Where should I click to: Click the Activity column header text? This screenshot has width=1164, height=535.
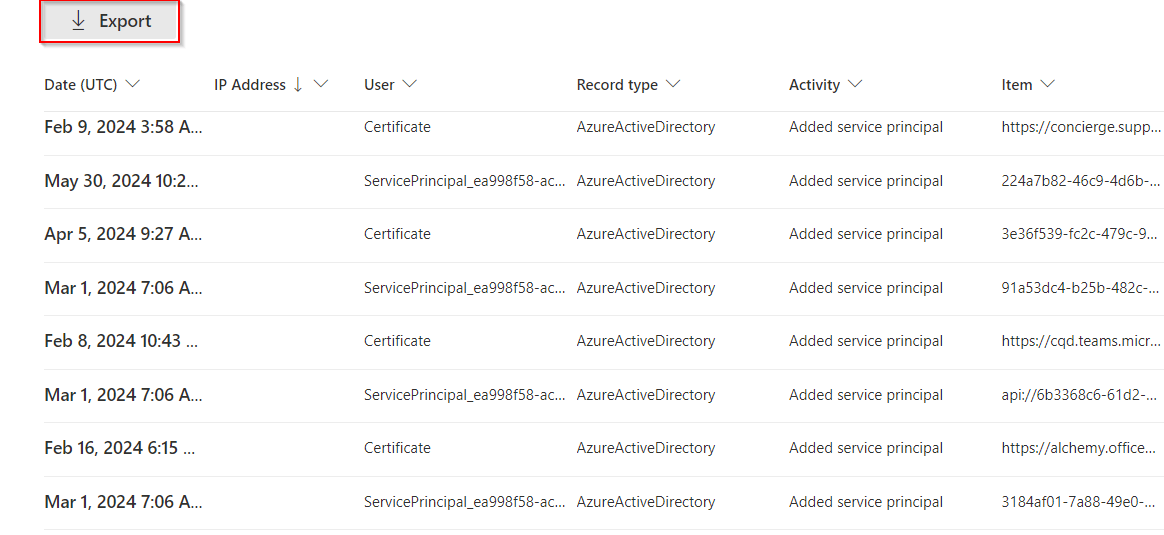click(x=814, y=85)
